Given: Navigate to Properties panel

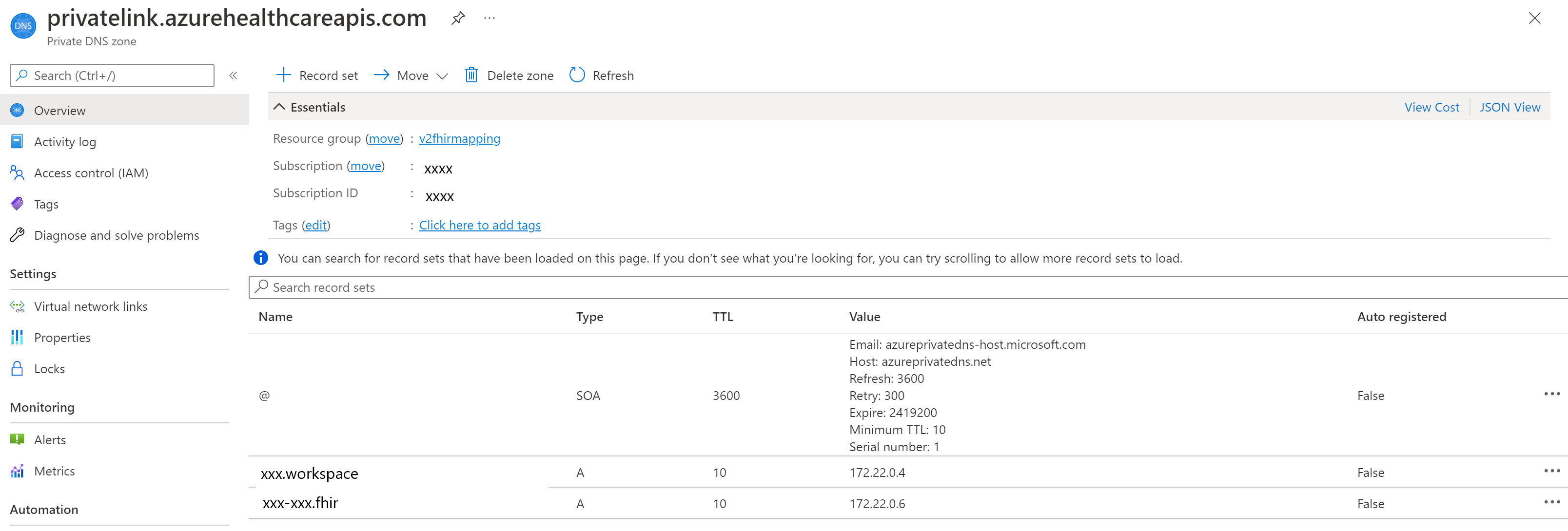Looking at the screenshot, I should (63, 337).
